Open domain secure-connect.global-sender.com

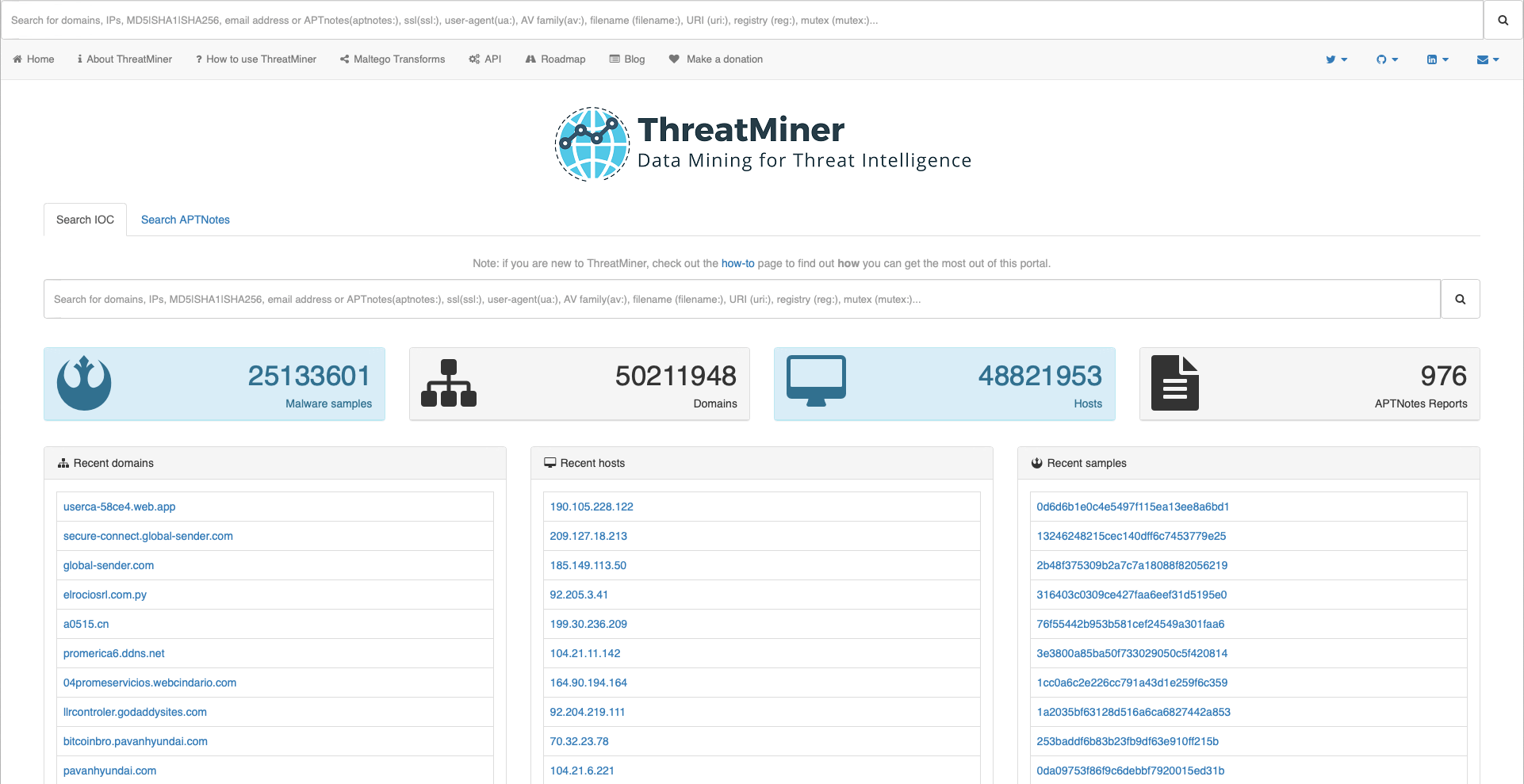(148, 536)
